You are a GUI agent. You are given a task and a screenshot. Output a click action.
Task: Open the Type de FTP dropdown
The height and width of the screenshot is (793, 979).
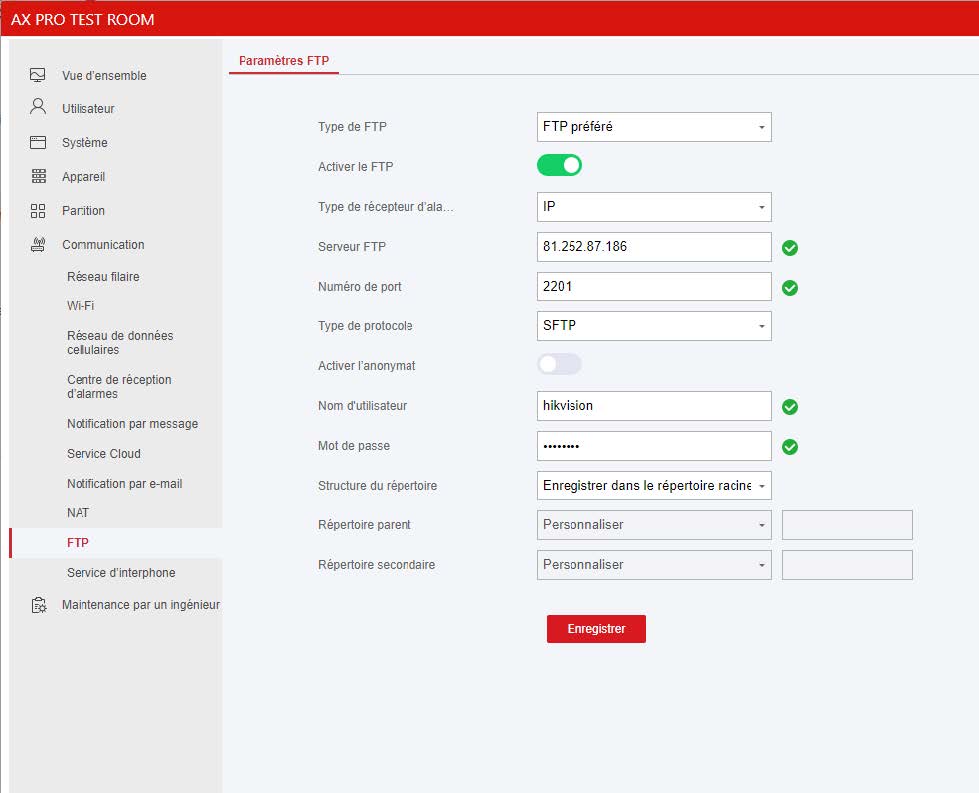point(654,127)
